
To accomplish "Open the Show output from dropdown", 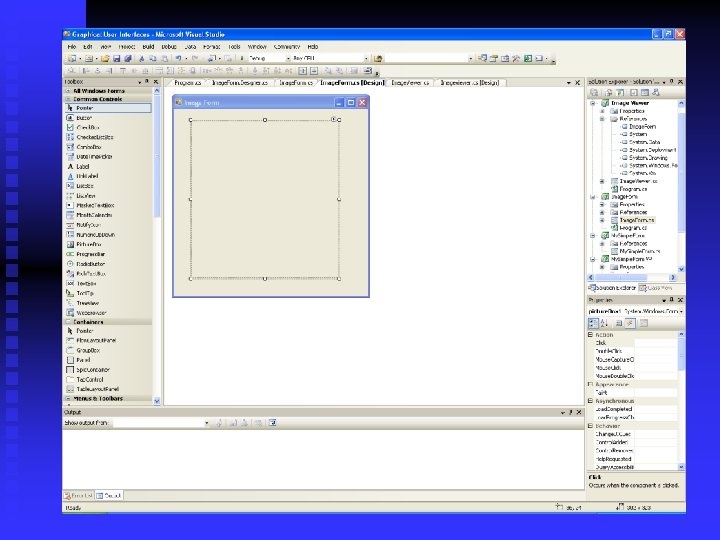I will point(207,423).
